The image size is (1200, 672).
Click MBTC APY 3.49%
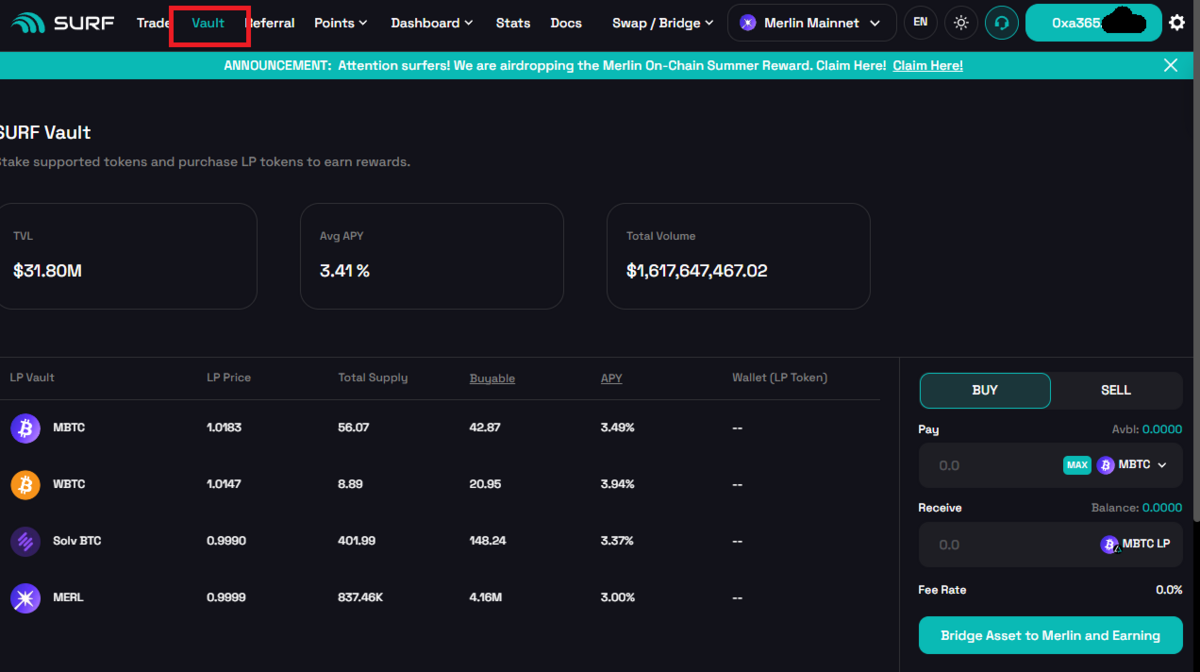[617, 428]
